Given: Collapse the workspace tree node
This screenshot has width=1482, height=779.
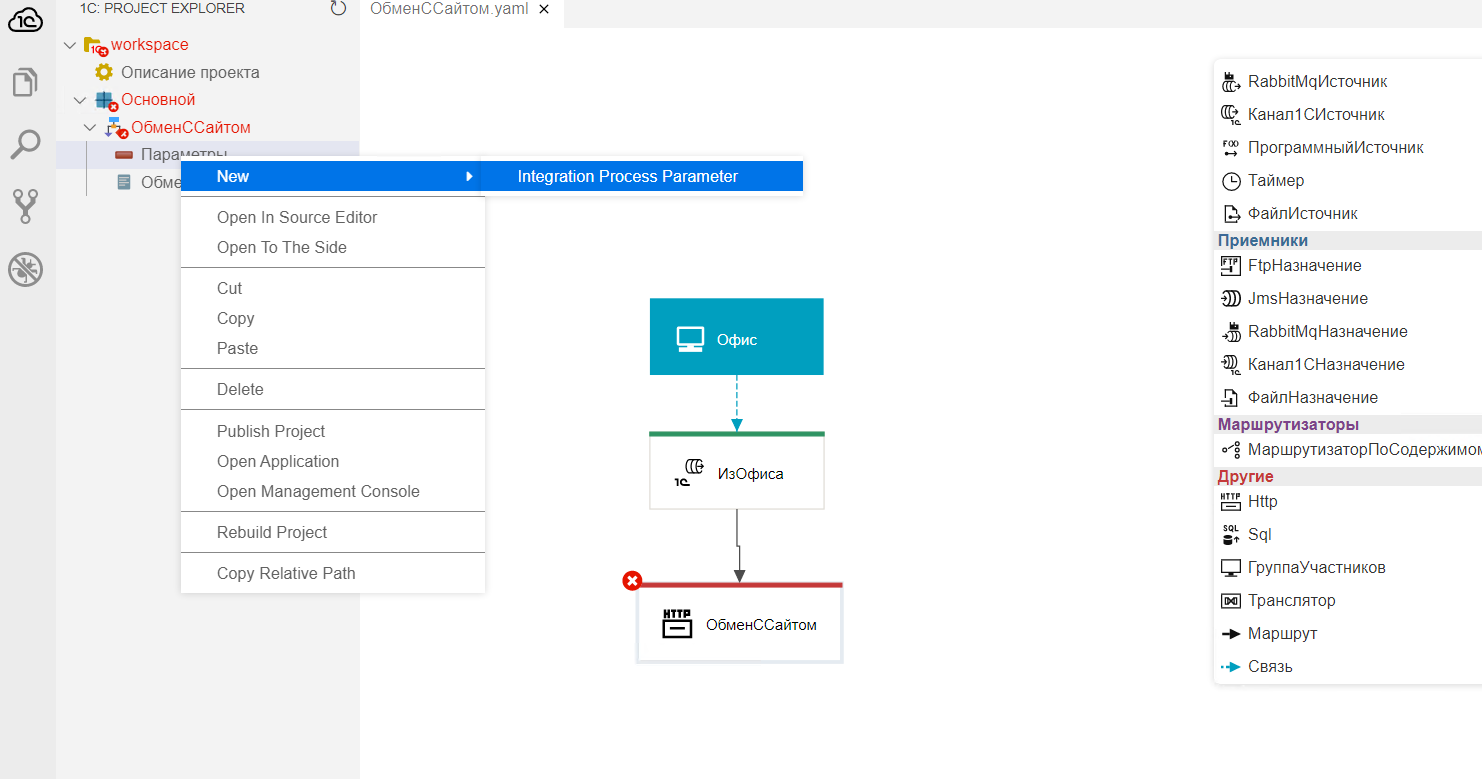Looking at the screenshot, I should (70, 45).
